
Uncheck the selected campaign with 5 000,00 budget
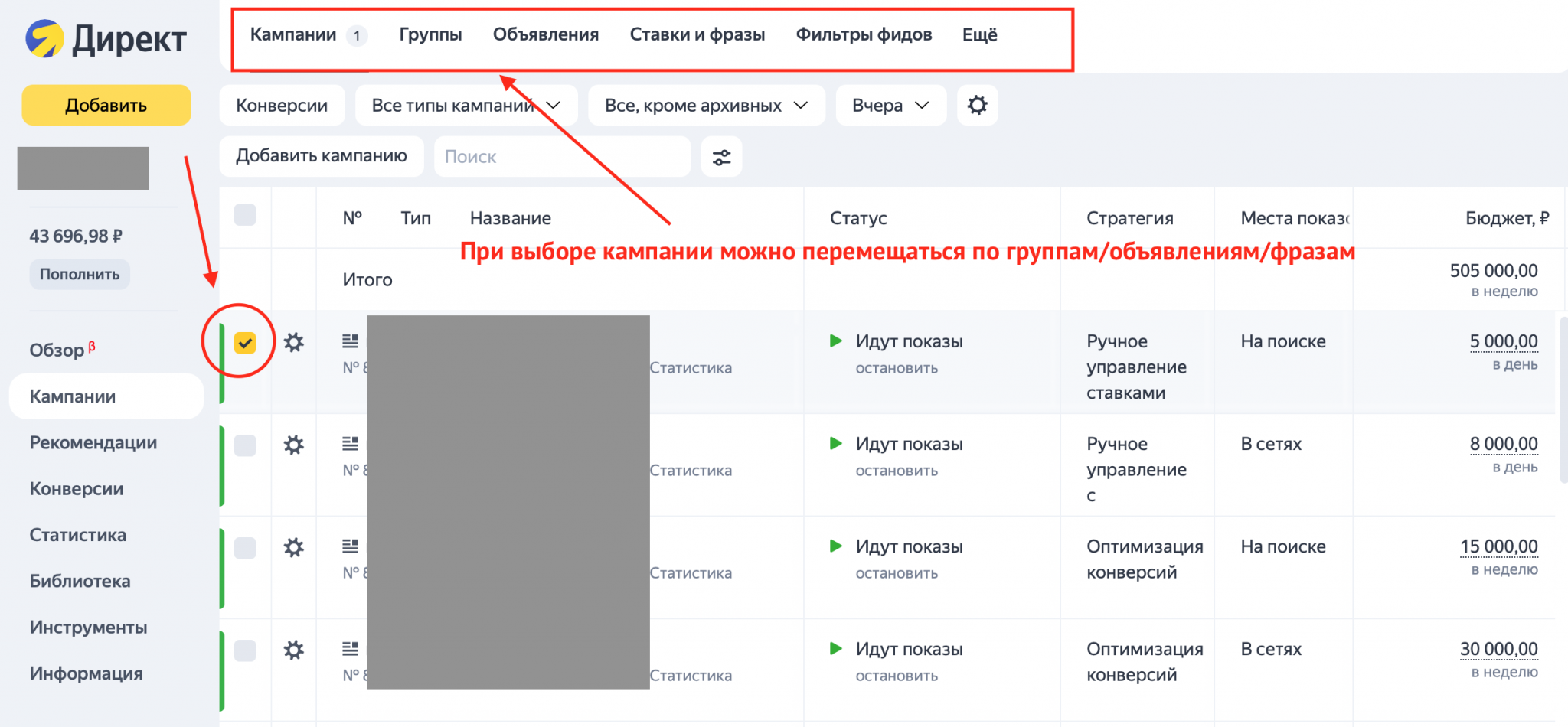[245, 343]
